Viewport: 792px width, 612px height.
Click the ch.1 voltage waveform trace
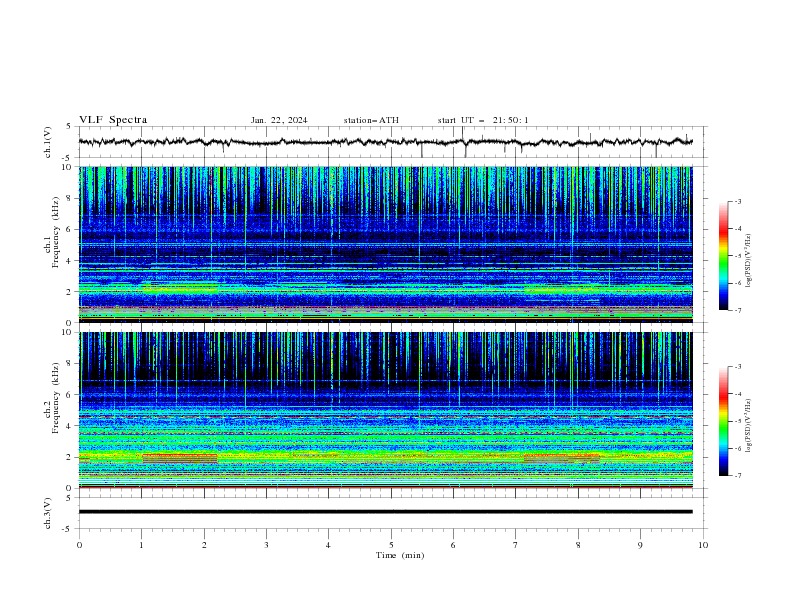pos(385,142)
